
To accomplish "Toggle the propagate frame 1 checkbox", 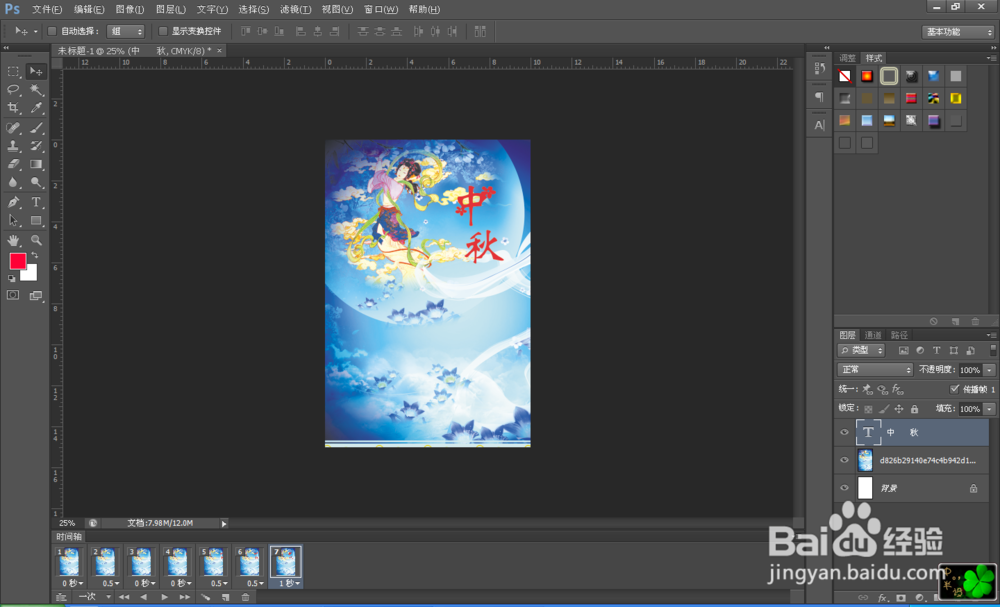I will click(955, 389).
